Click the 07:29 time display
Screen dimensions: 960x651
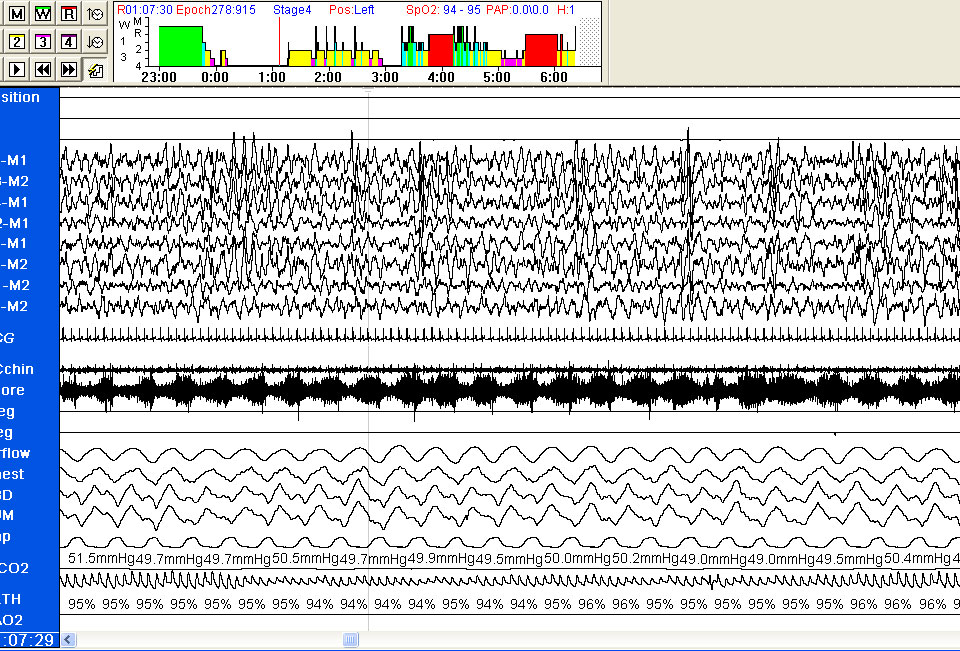[29, 639]
